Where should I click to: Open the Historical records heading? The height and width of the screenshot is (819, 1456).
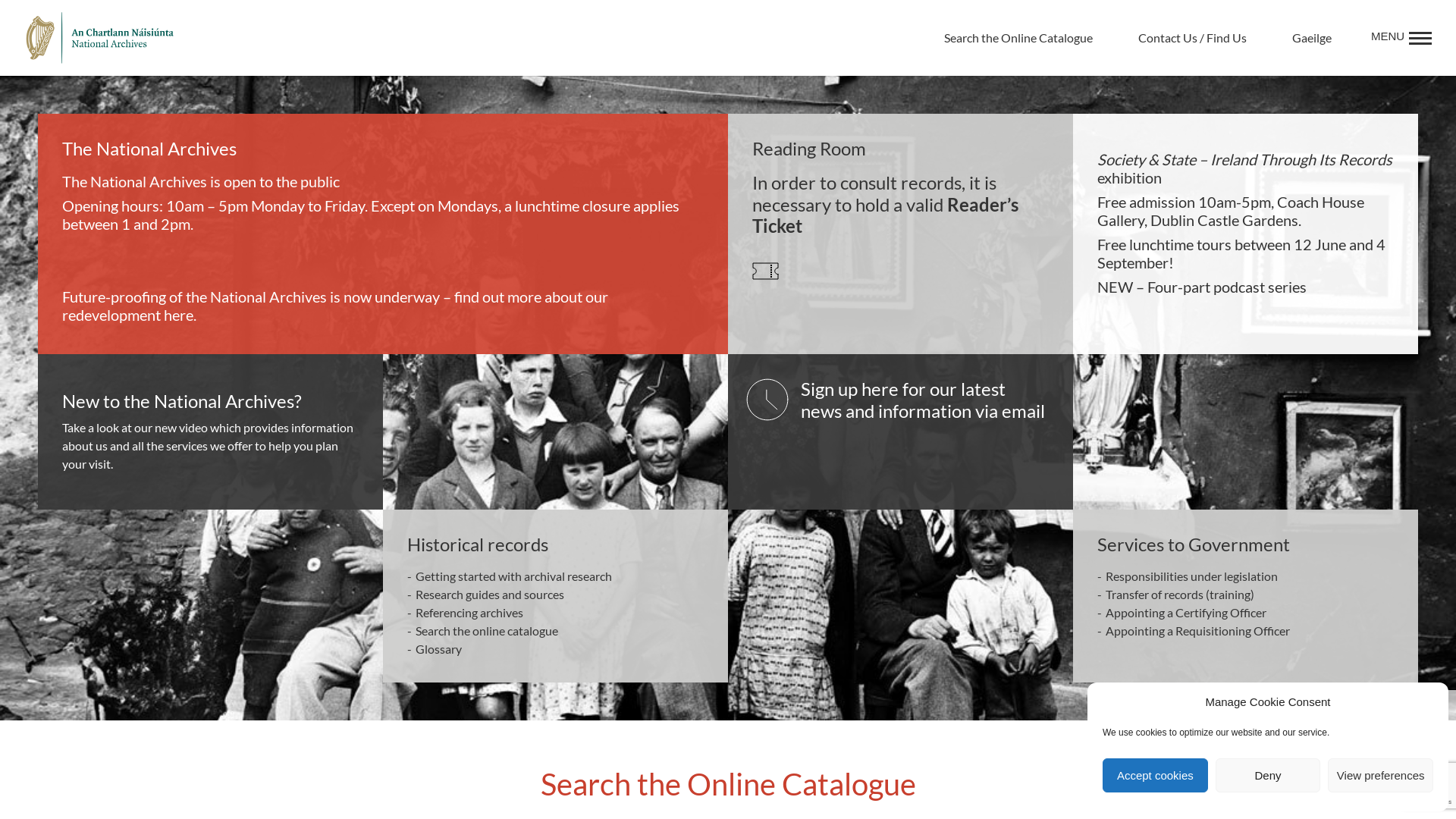coord(477,544)
